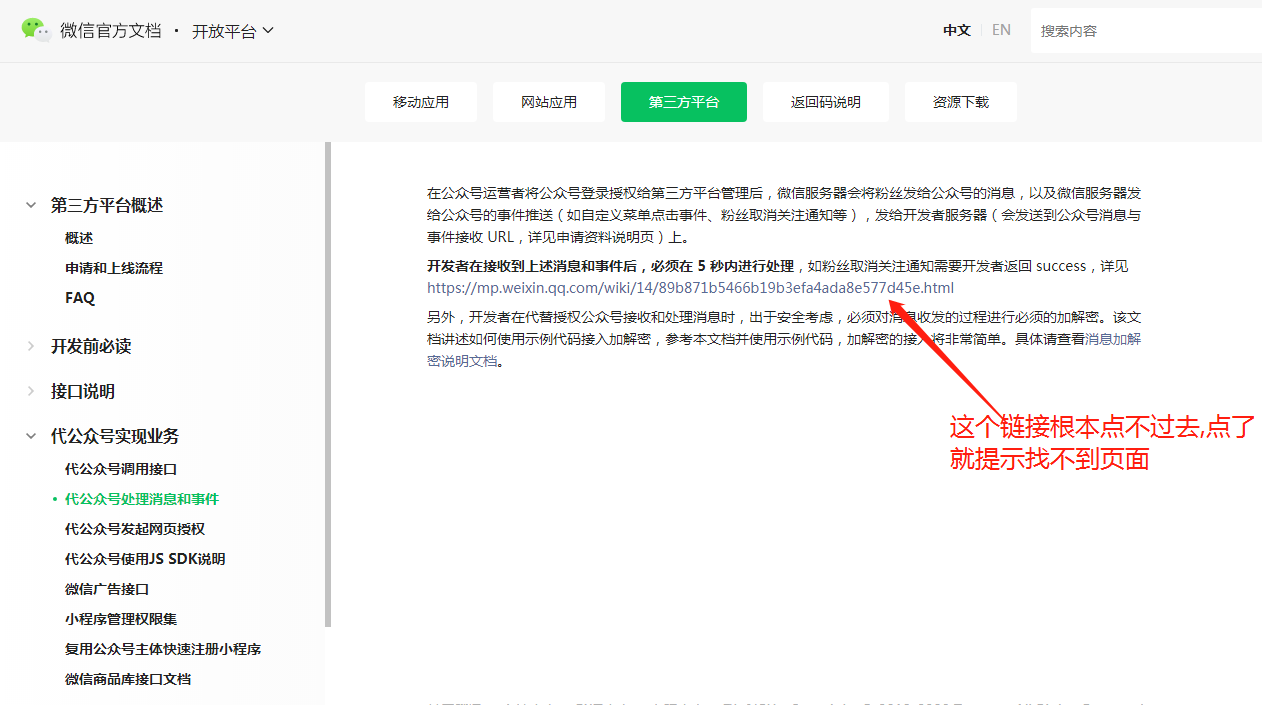Open the 概述 page in the sidebar
This screenshot has width=1262, height=705.
point(79,238)
